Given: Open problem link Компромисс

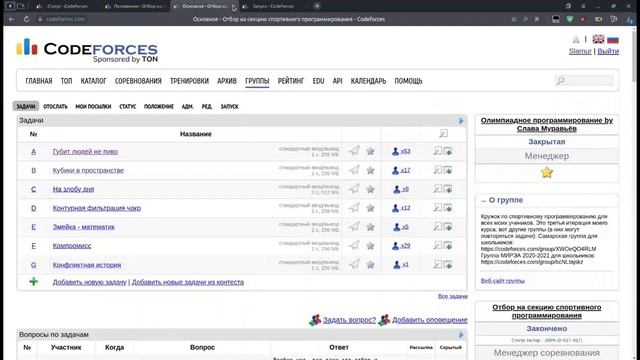Looking at the screenshot, I should point(72,246).
